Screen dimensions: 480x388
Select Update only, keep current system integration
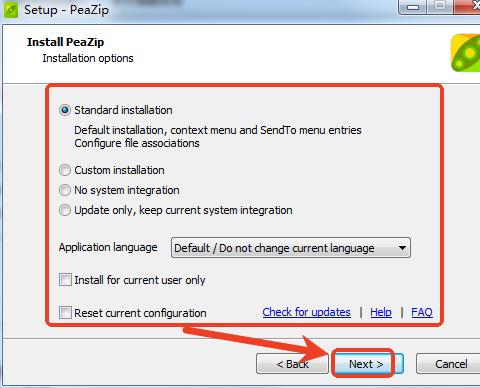[65, 210]
